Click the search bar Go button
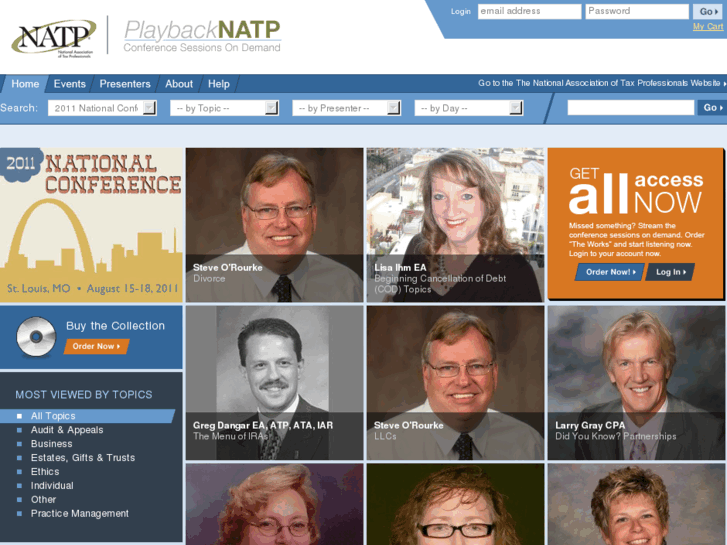The image size is (727, 545). (712, 108)
